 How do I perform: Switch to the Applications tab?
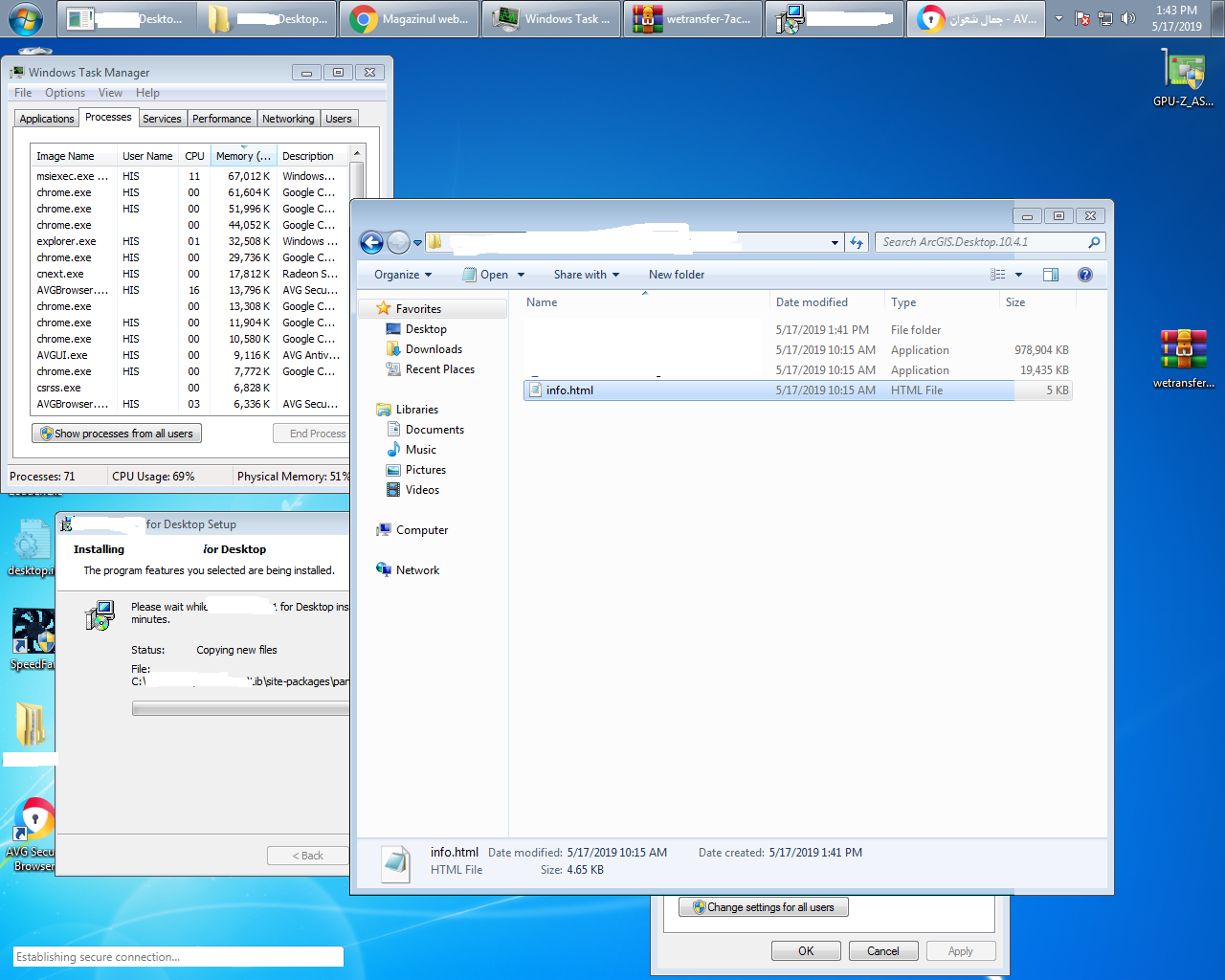click(x=47, y=119)
